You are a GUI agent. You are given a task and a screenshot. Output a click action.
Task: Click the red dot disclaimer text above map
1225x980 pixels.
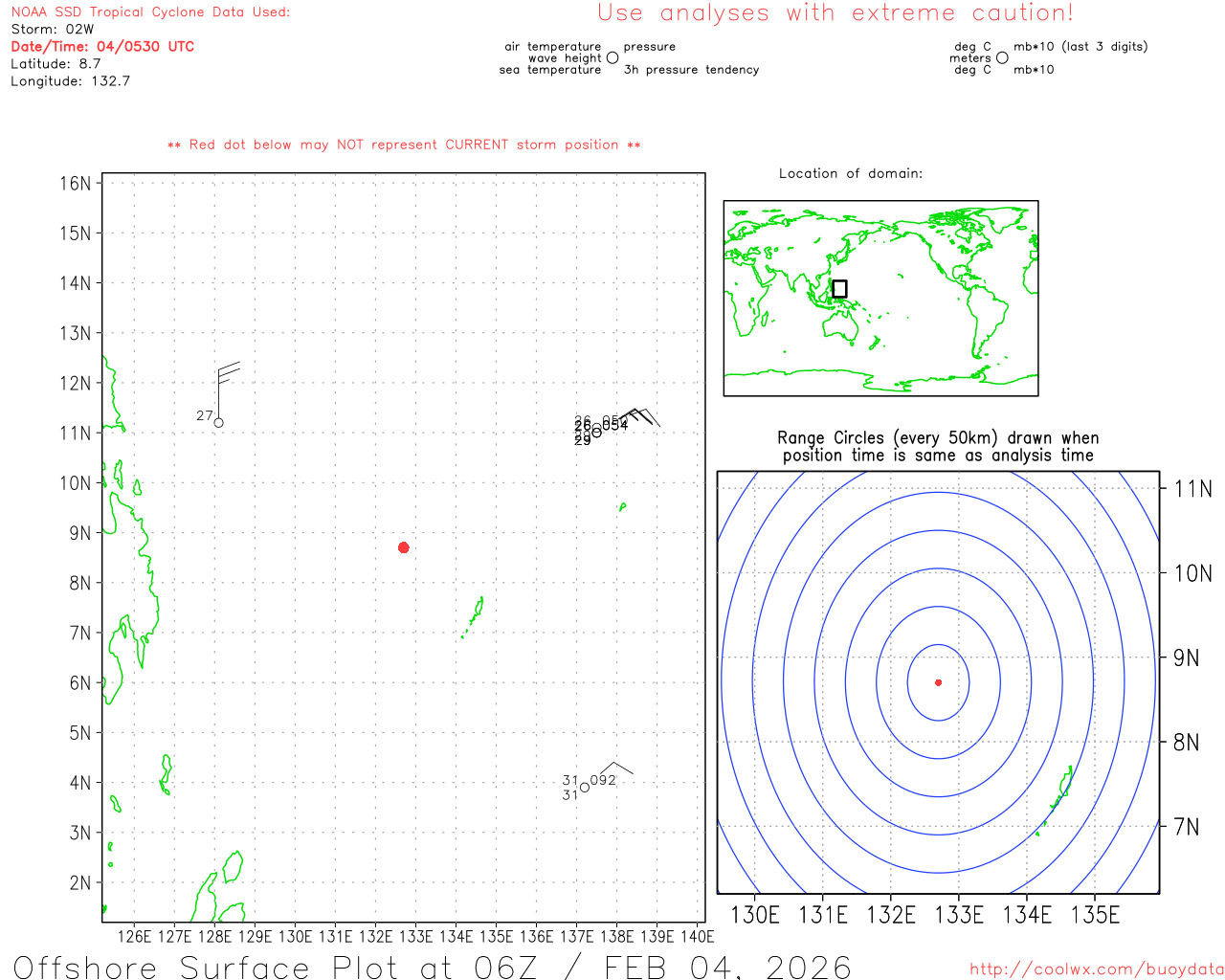(404, 145)
